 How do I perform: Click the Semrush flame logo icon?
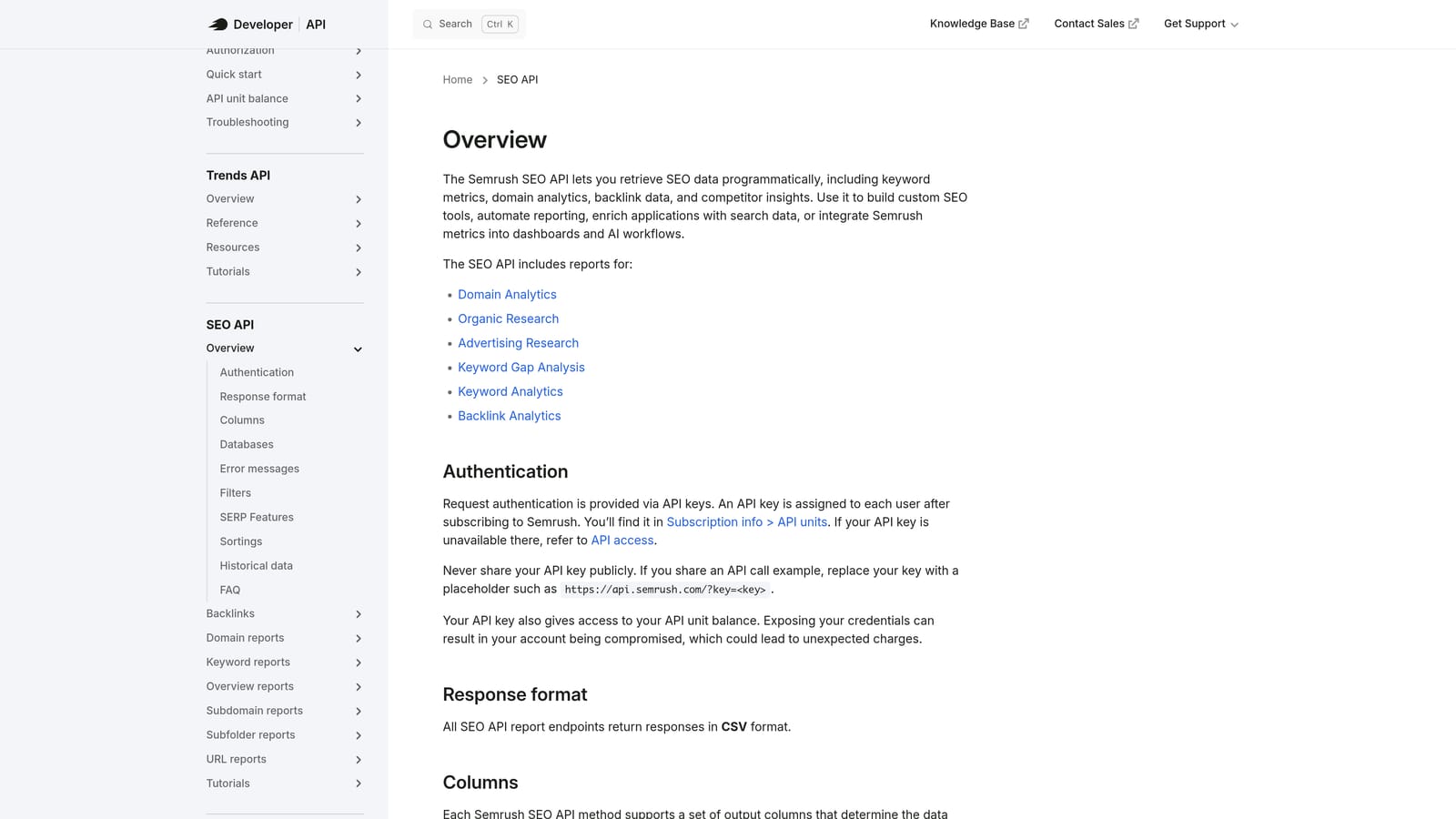click(218, 25)
